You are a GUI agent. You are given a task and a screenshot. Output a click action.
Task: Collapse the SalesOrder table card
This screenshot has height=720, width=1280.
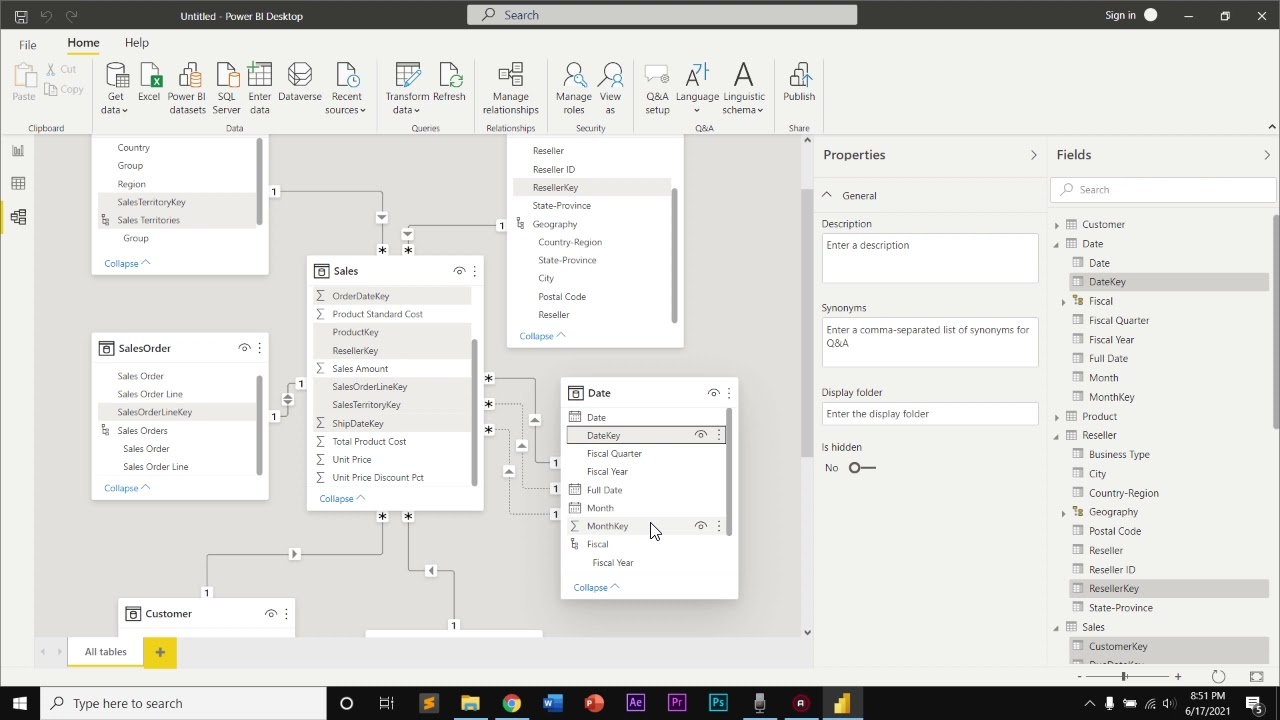[127, 488]
